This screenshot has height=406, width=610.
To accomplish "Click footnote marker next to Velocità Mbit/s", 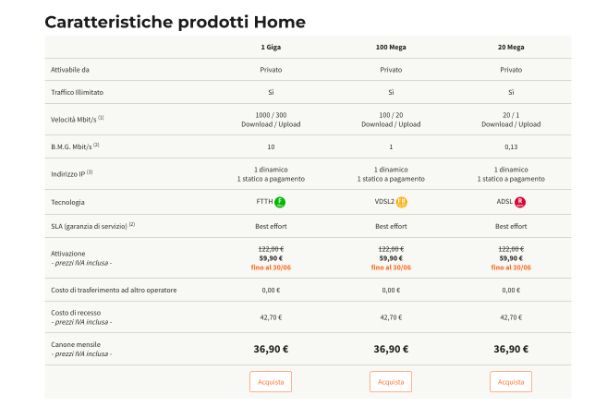I will click(101, 117).
